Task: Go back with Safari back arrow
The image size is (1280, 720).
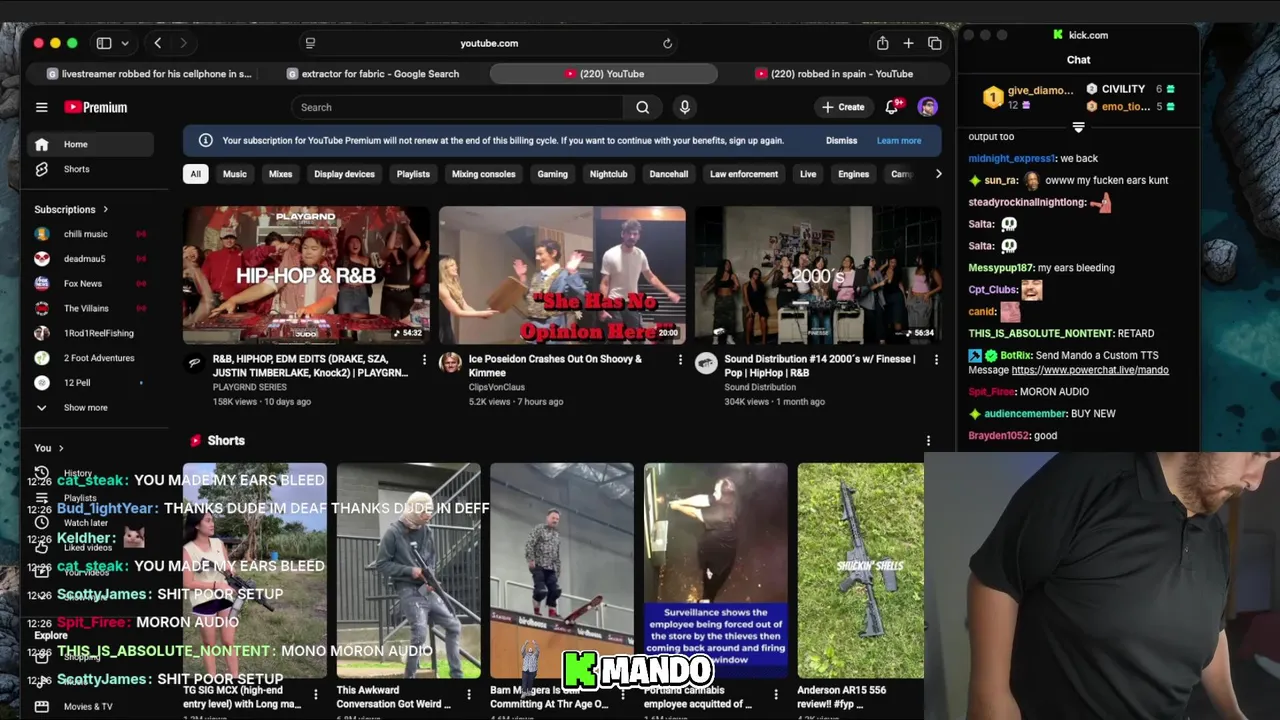Action: pyautogui.click(x=158, y=43)
